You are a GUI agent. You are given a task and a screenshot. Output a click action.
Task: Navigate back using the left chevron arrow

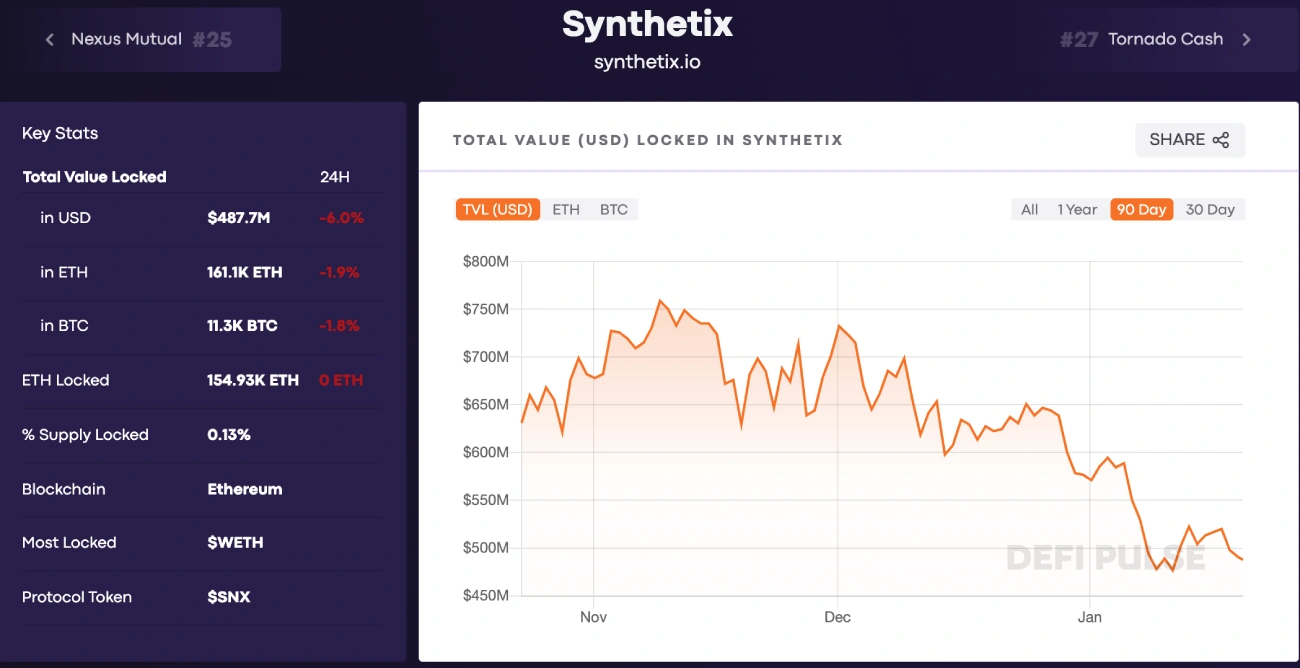(48, 39)
